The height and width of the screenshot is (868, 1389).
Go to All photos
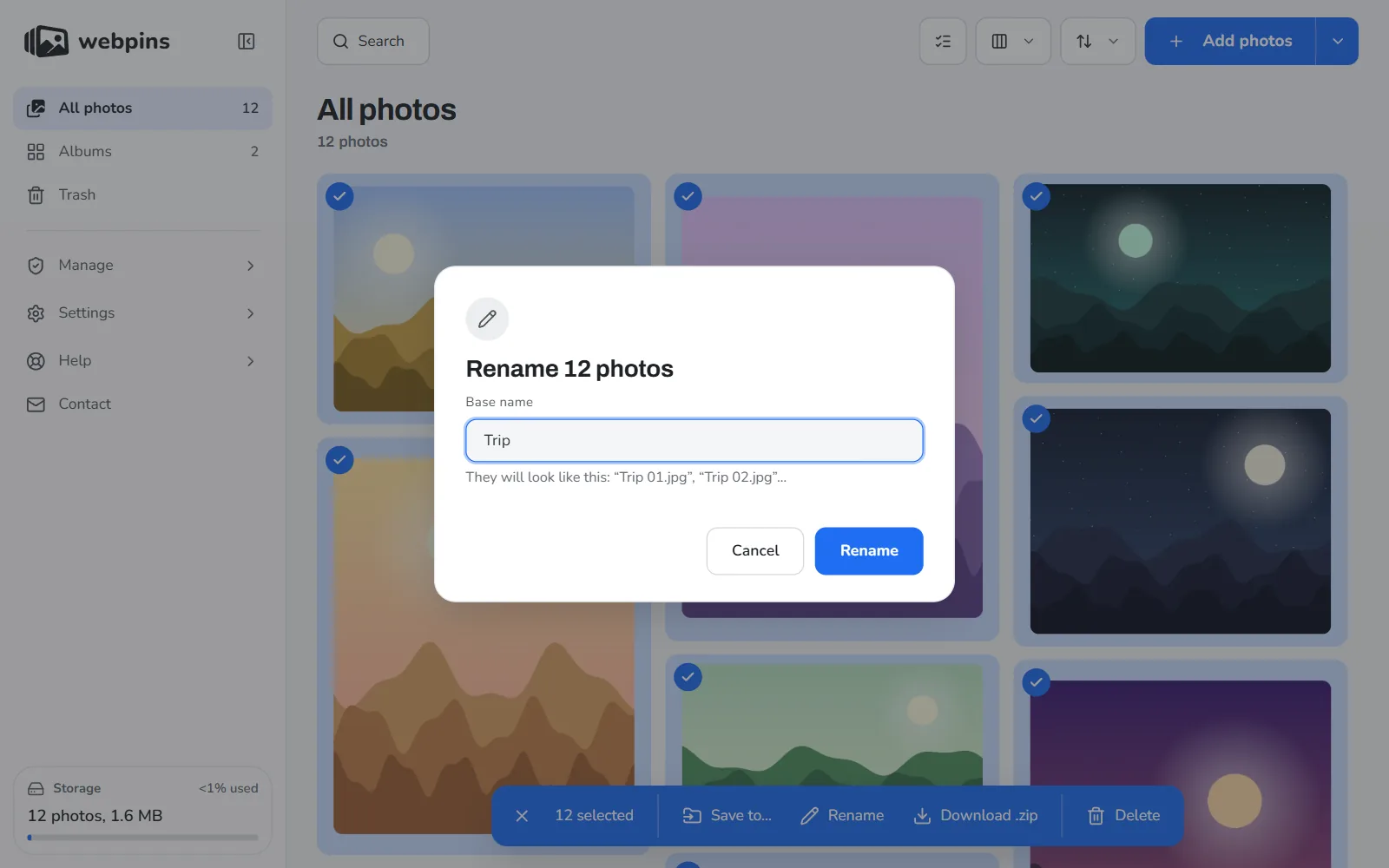click(x=142, y=108)
